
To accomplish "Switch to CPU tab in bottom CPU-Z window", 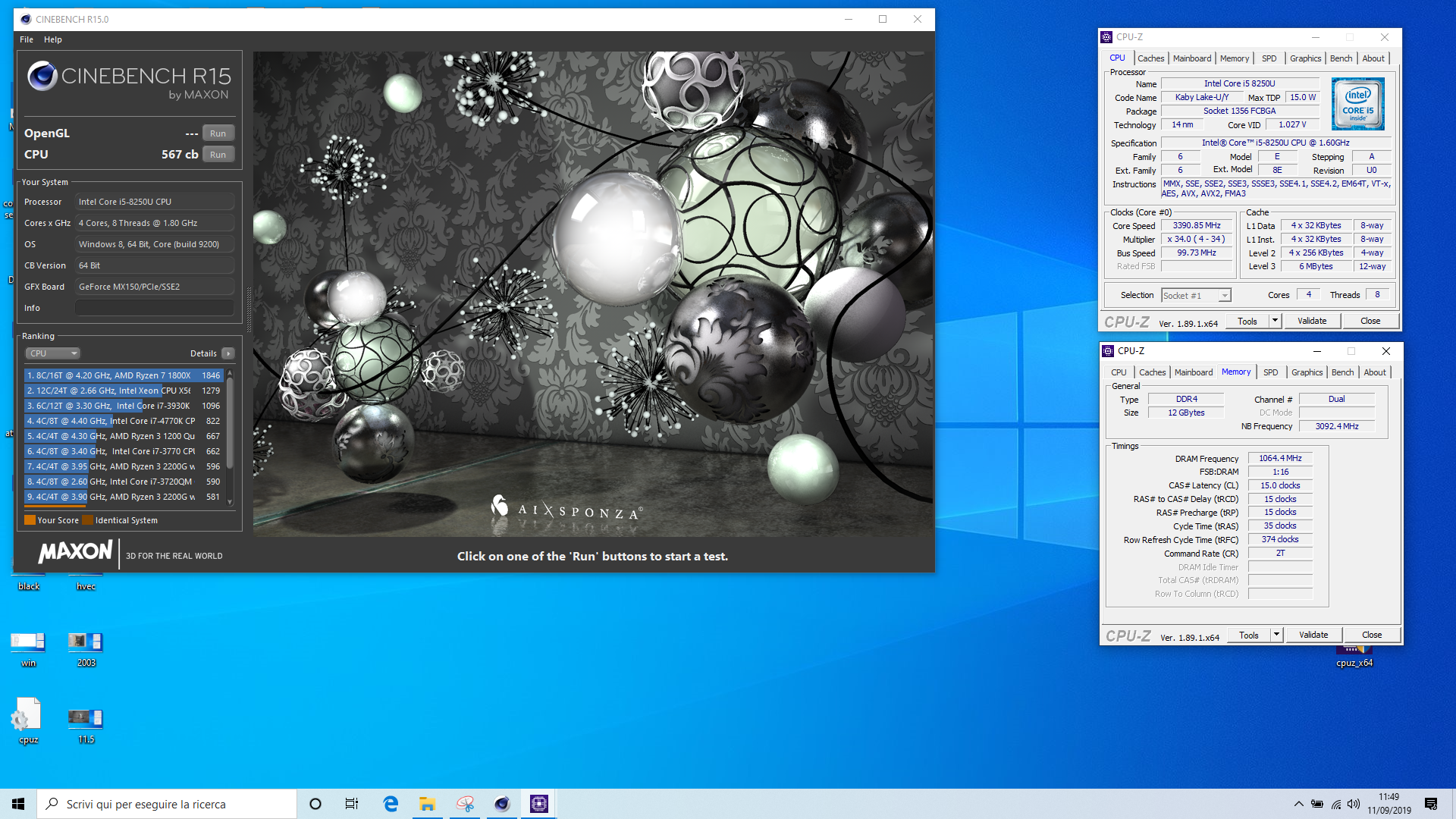I will (1119, 372).
